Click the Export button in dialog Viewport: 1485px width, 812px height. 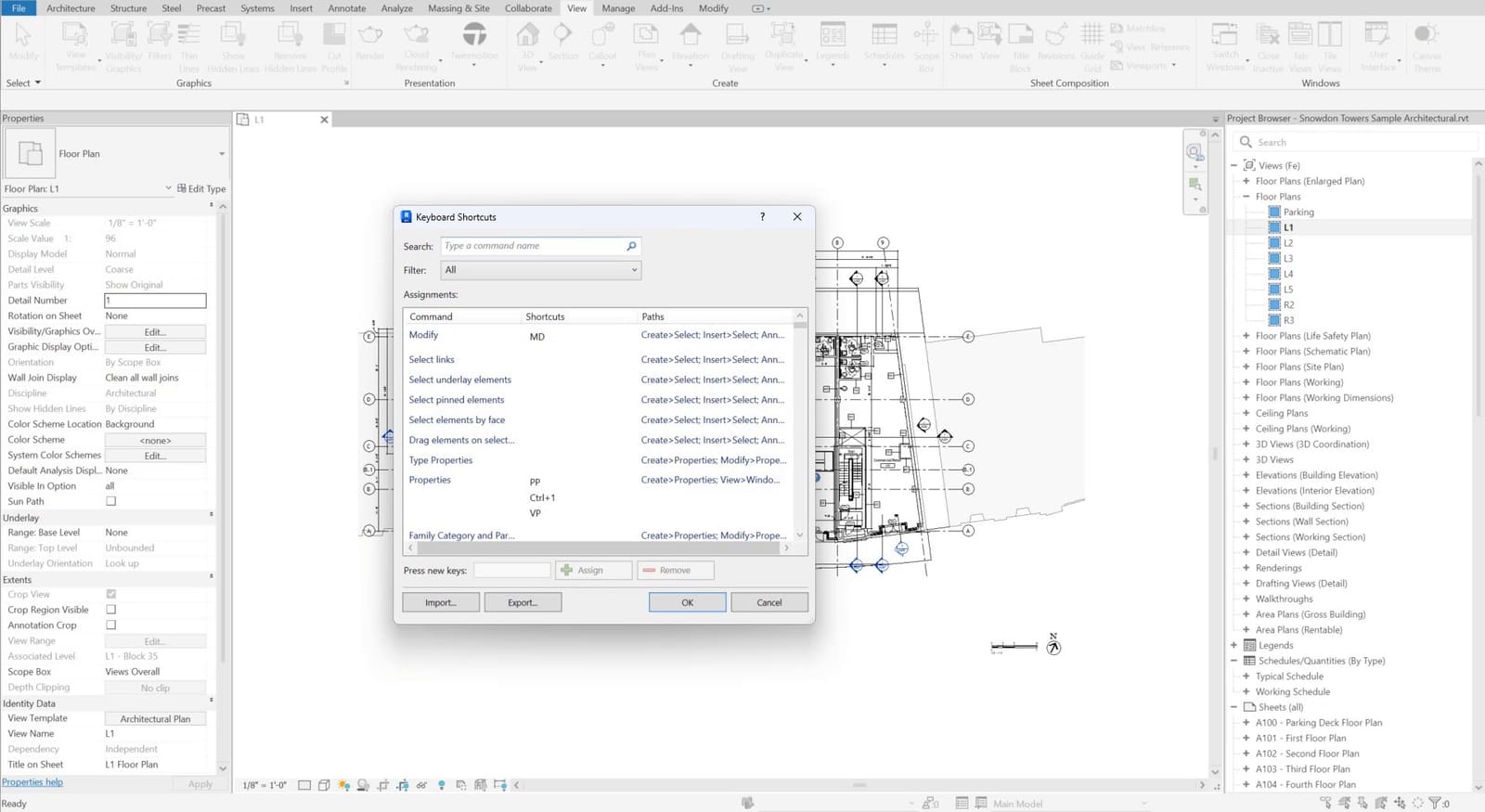click(523, 602)
